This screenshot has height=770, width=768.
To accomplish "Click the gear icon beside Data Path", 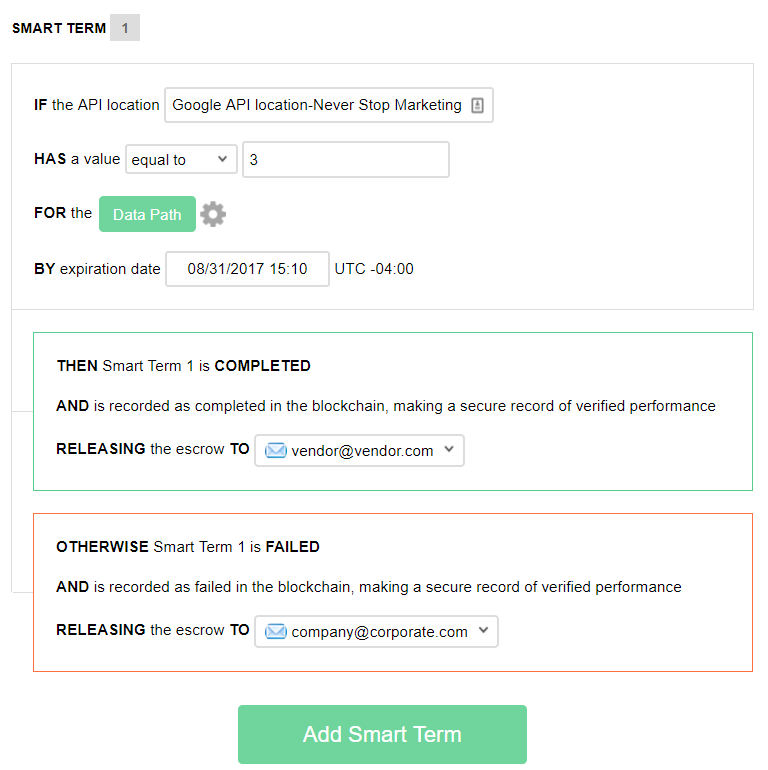I will tap(213, 214).
